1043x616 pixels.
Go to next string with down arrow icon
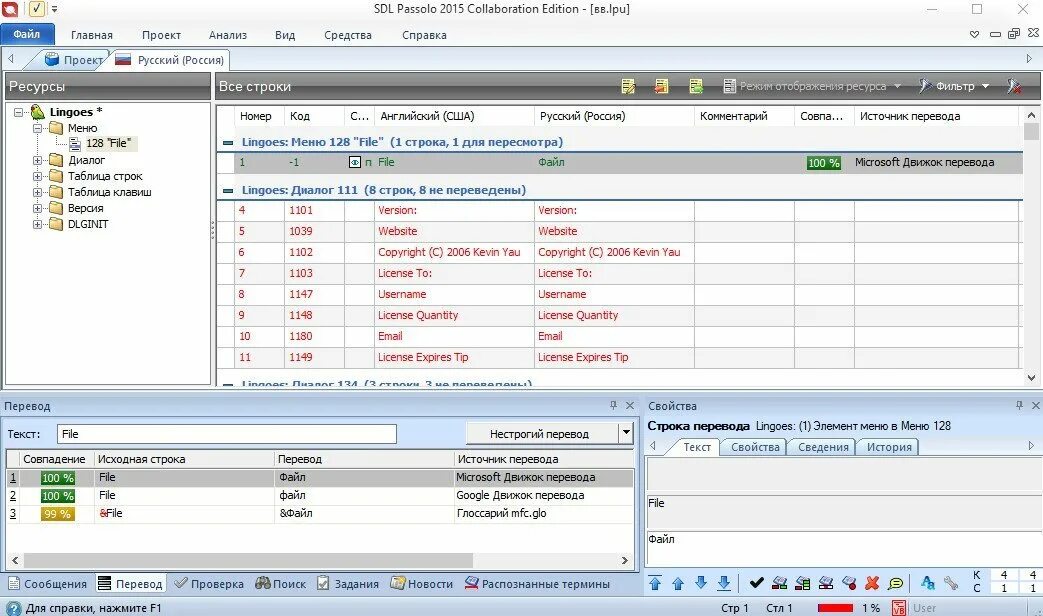(701, 583)
